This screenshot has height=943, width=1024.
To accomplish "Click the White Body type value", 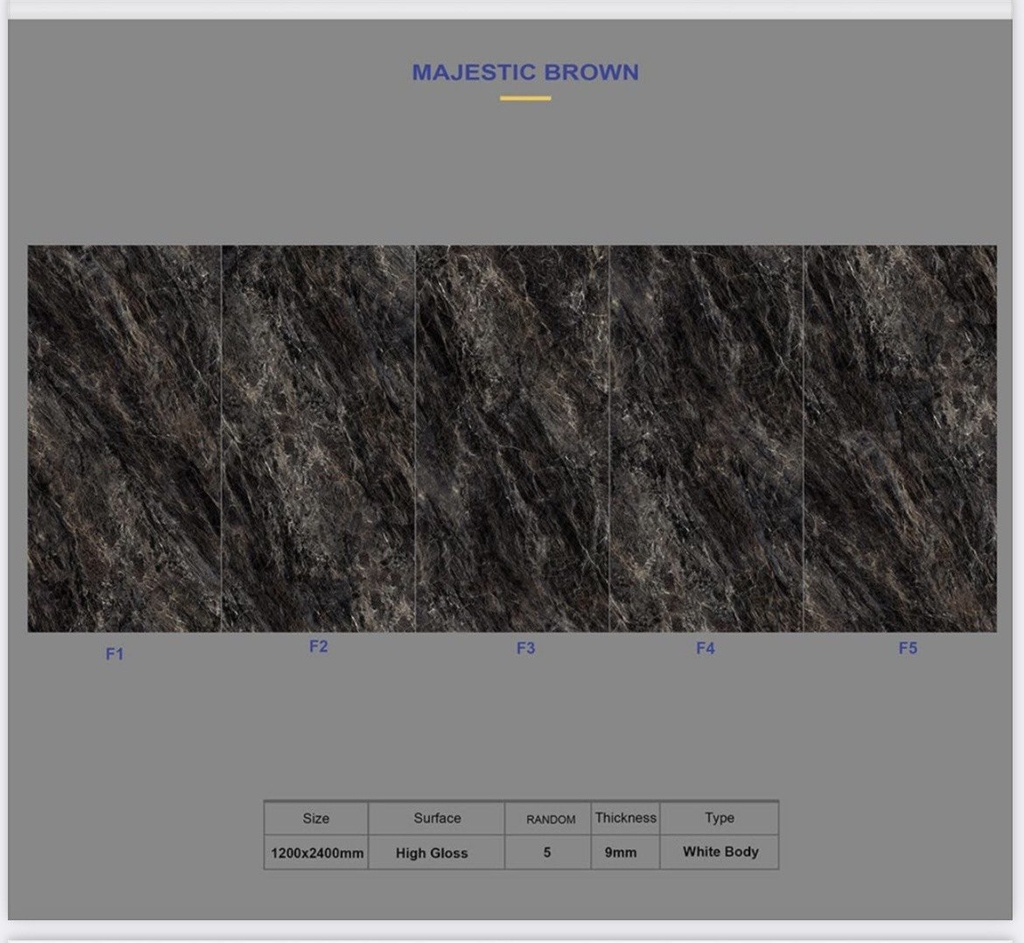I will tap(720, 852).
